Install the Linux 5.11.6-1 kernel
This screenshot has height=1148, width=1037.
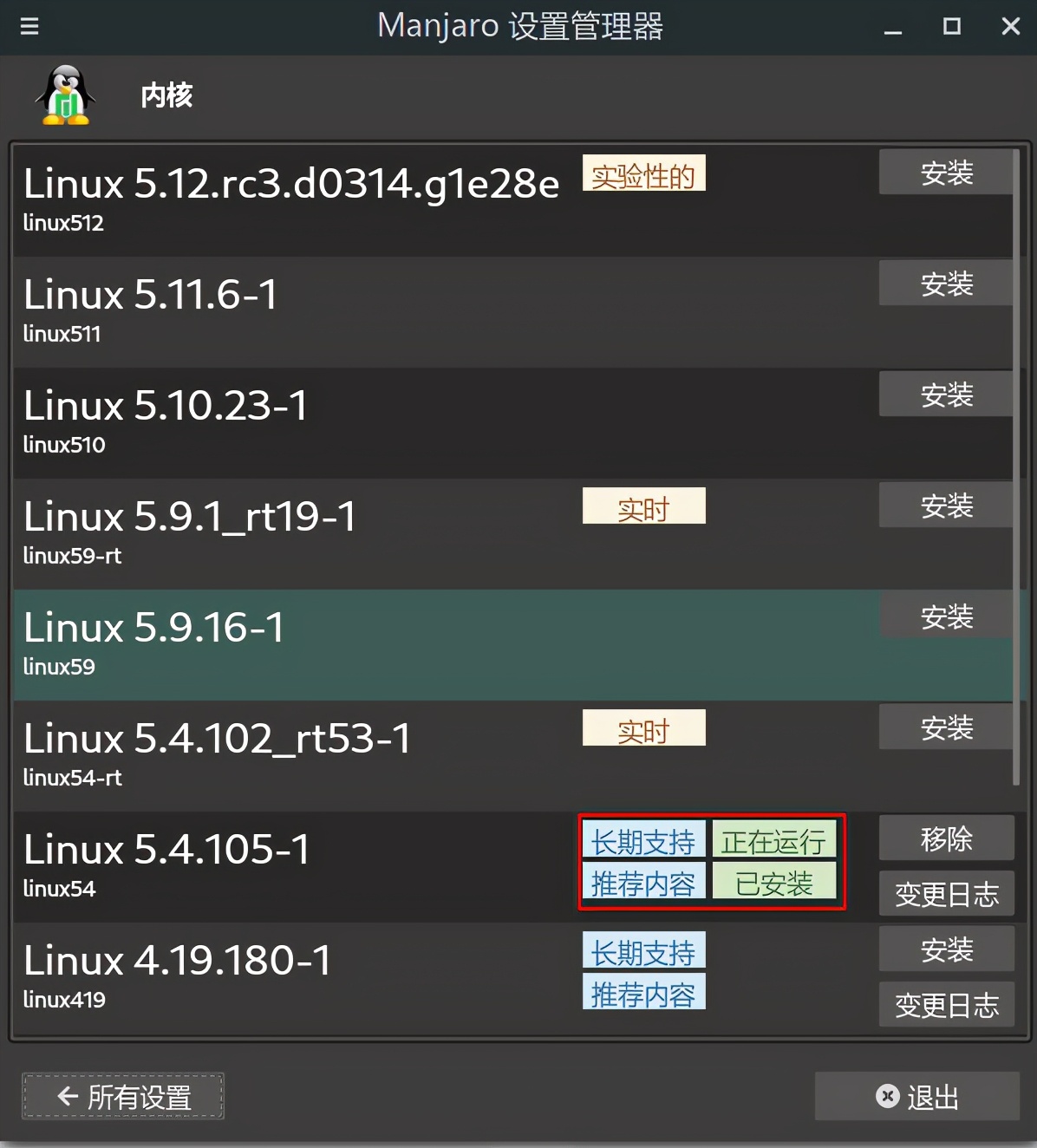(946, 283)
